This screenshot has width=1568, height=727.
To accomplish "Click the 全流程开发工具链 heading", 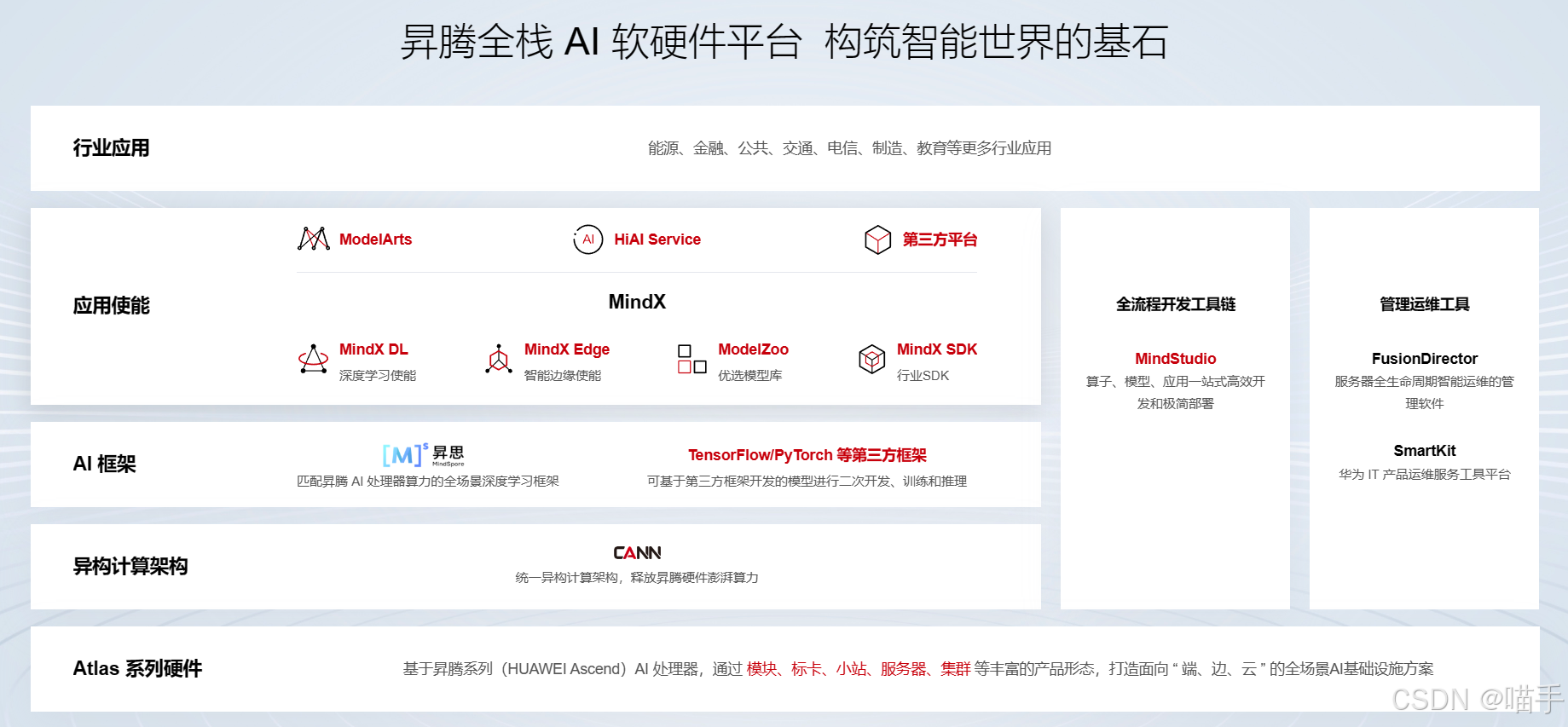I will [x=1176, y=304].
